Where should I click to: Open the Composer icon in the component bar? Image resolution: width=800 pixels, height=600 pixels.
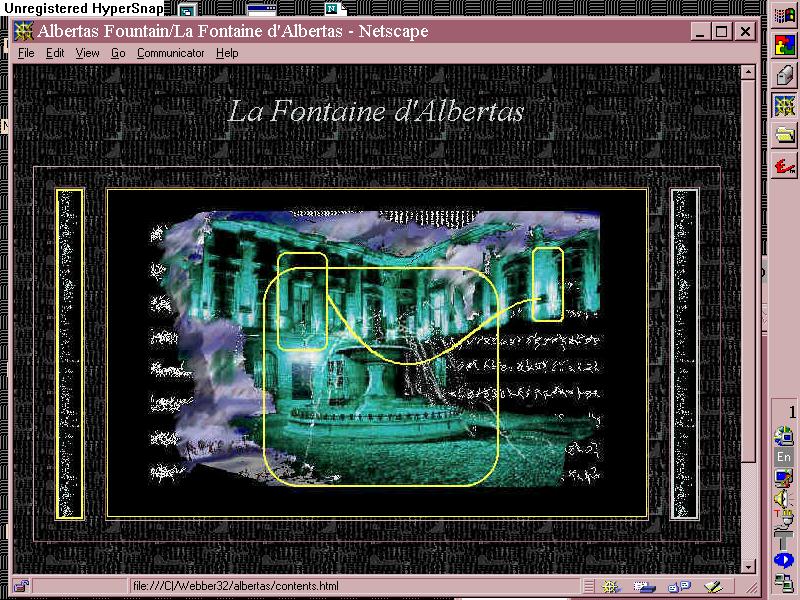point(712,586)
